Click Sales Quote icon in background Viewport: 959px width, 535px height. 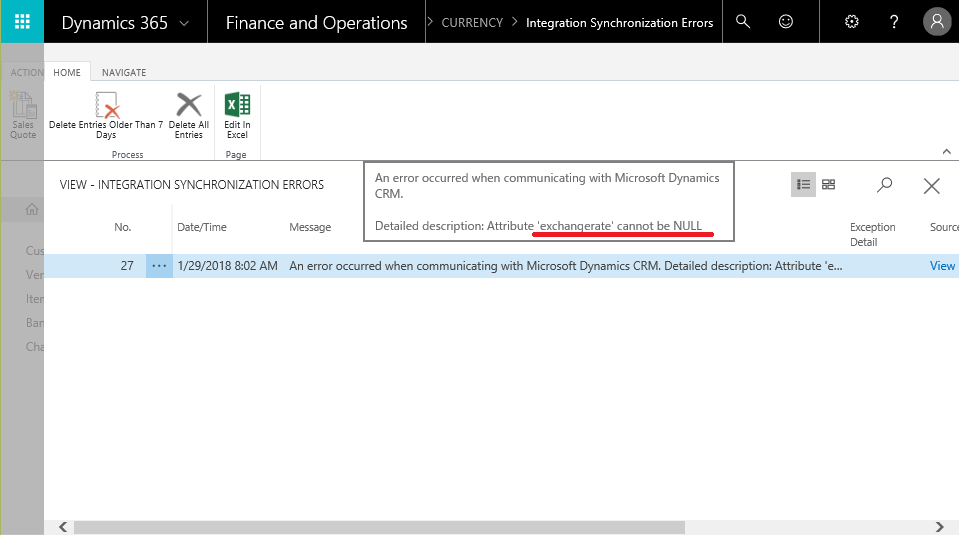pos(23,116)
